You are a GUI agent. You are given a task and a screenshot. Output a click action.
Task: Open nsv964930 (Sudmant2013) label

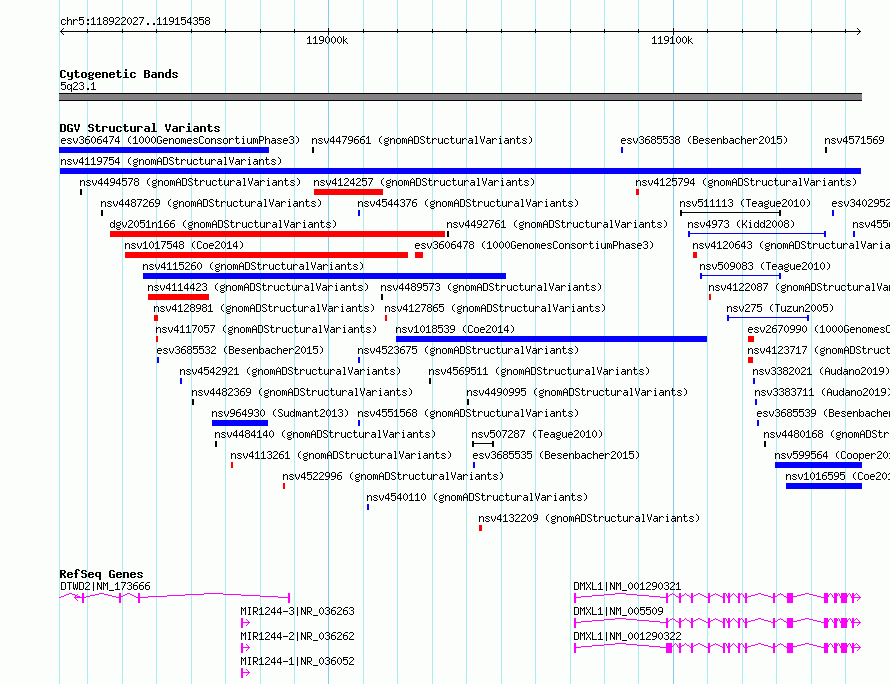point(280,413)
